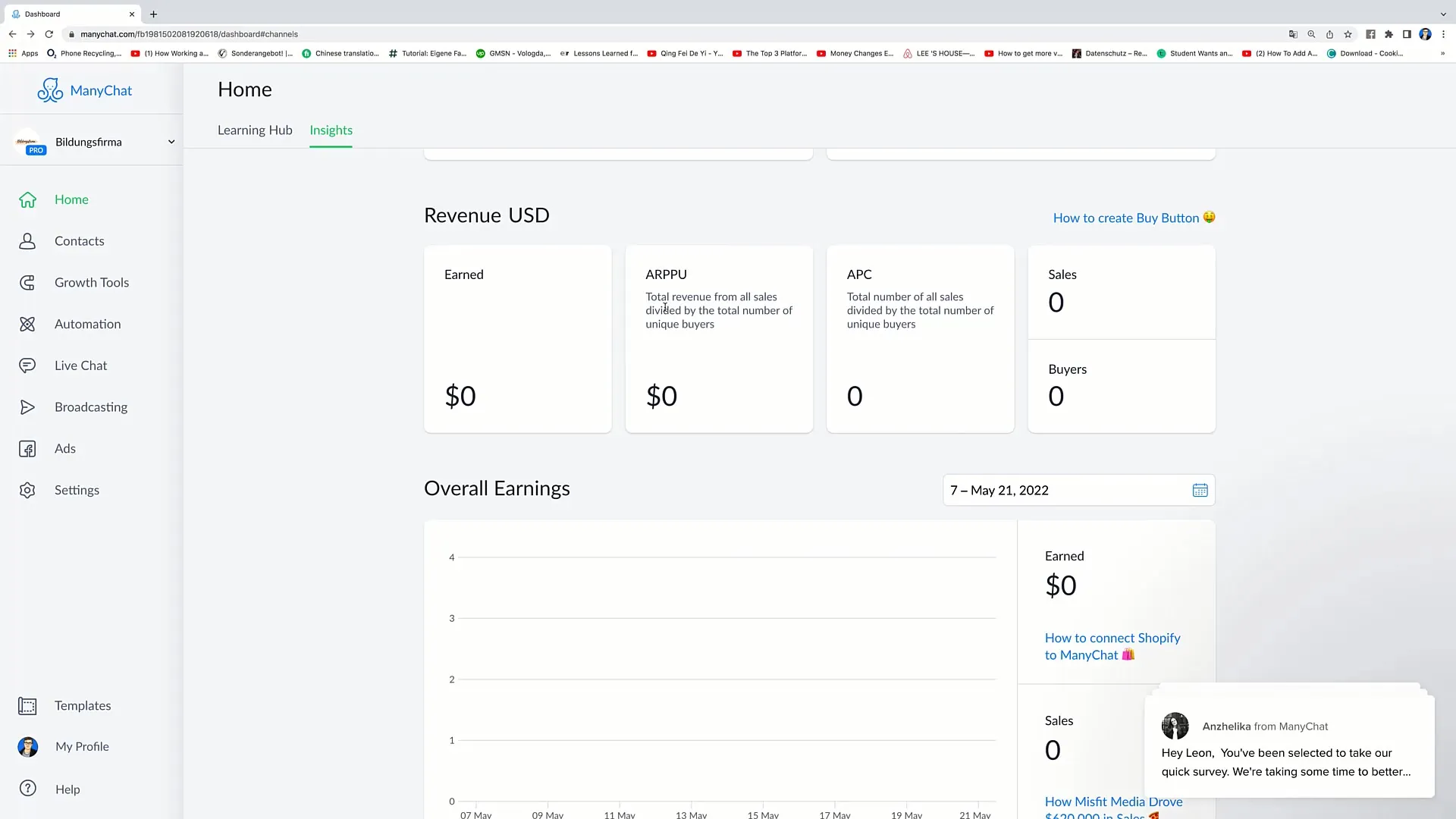Open My Profile section
The width and height of the screenshot is (1456, 819).
(82, 746)
